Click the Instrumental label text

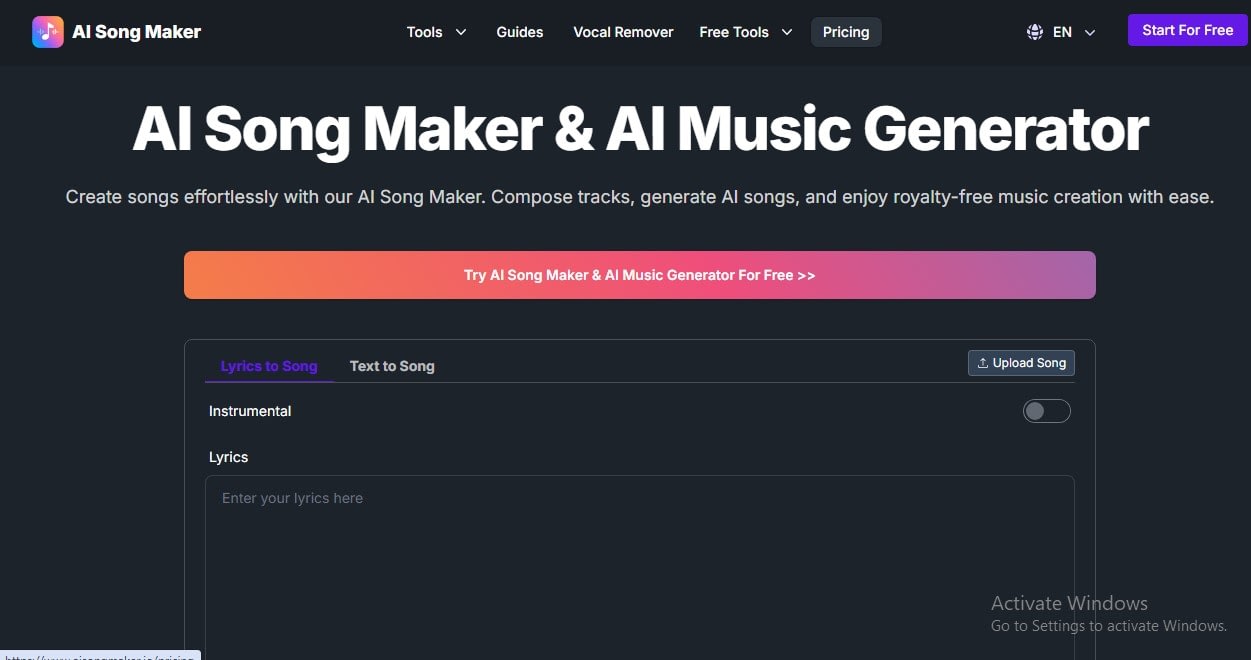(x=249, y=410)
